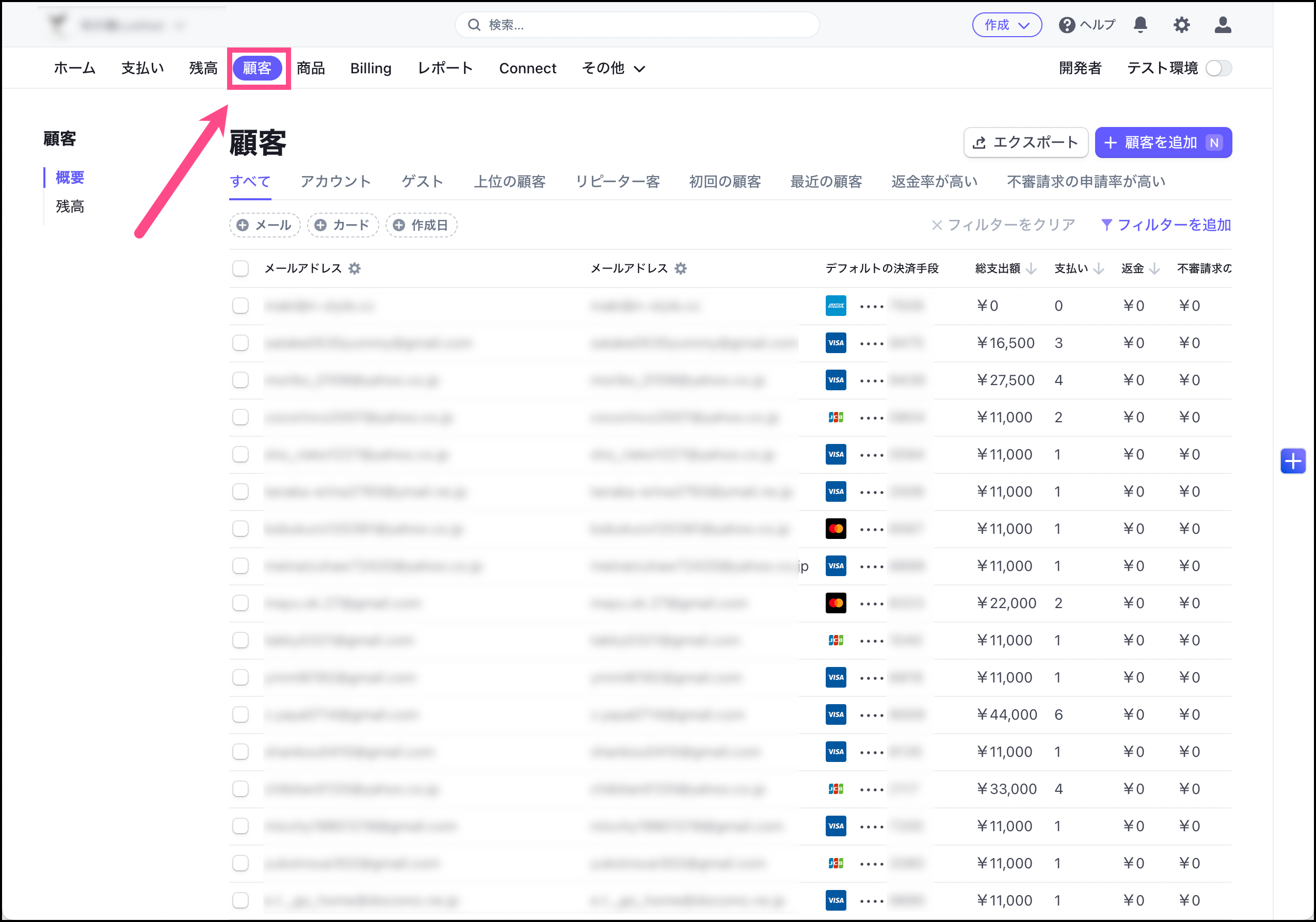Expand the その他 navigation menu

click(613, 68)
